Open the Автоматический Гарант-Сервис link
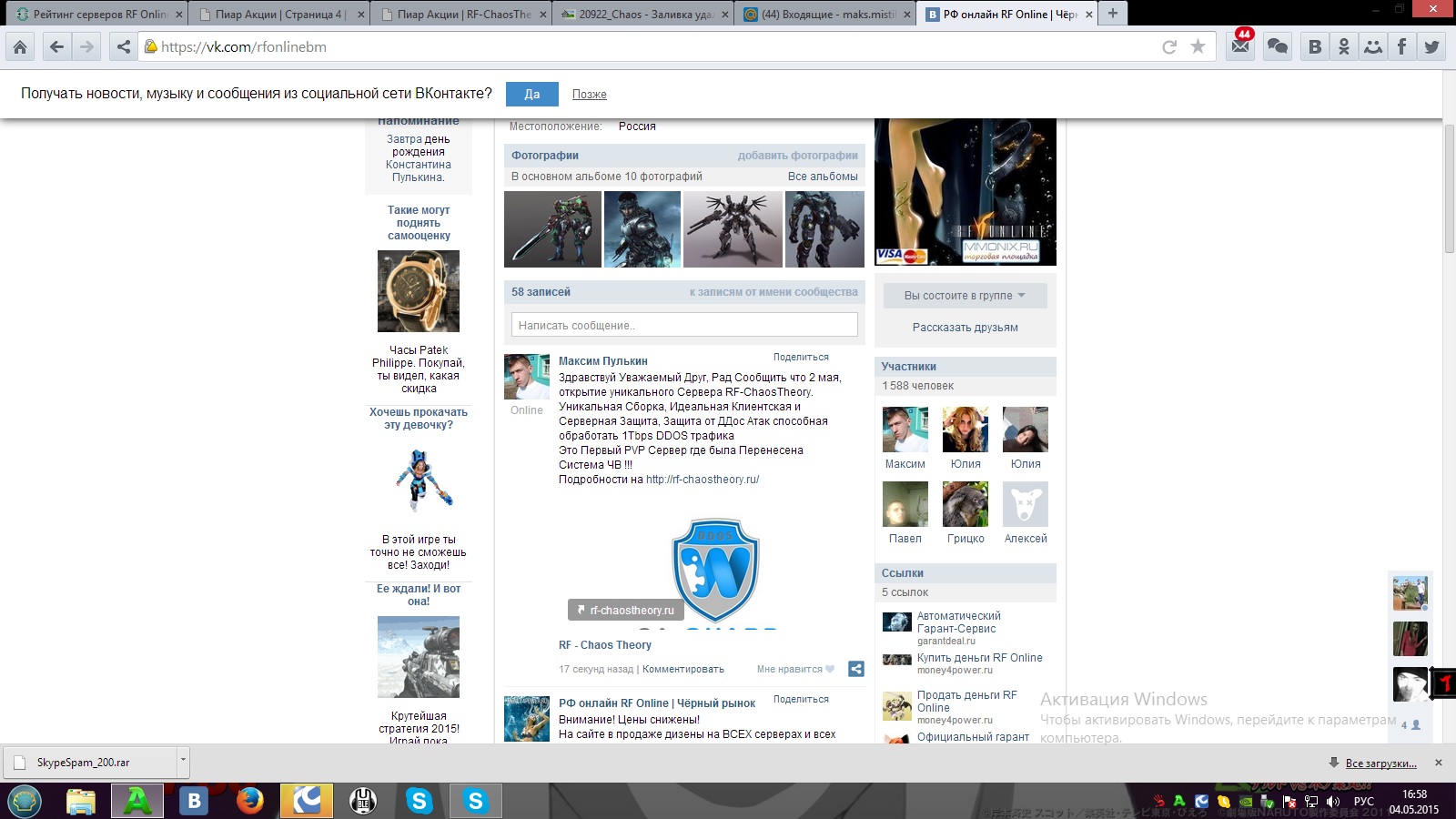This screenshot has width=1456, height=819. [x=958, y=622]
